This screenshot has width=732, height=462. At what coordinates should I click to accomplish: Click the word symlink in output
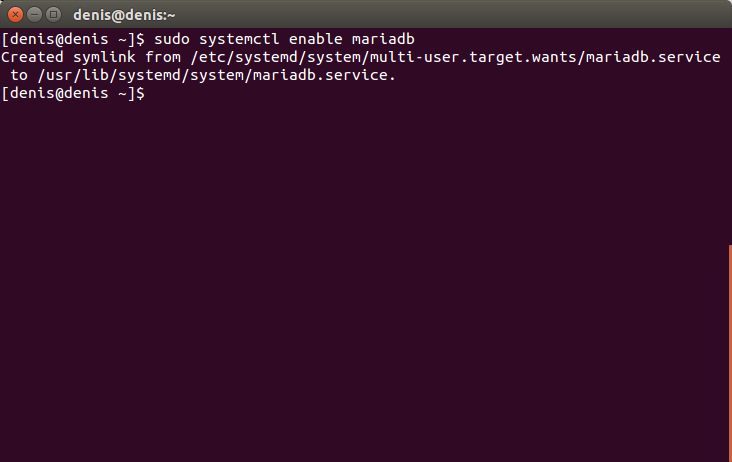click(x=105, y=57)
